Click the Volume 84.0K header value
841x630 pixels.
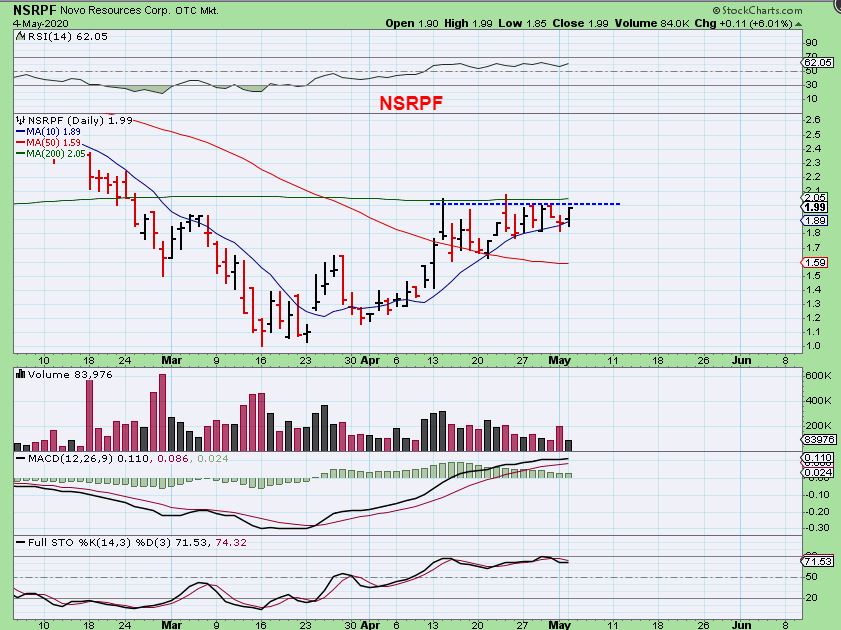652,24
